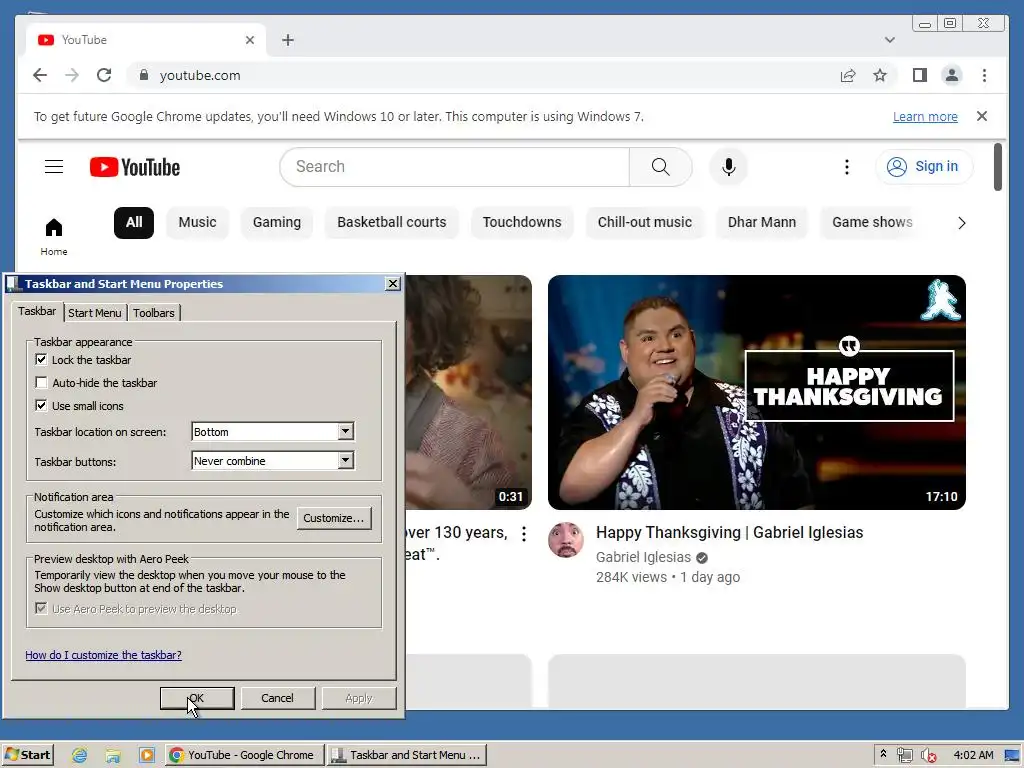
Task: Open Happy Thanksgiving video thumbnail
Action: point(756,392)
